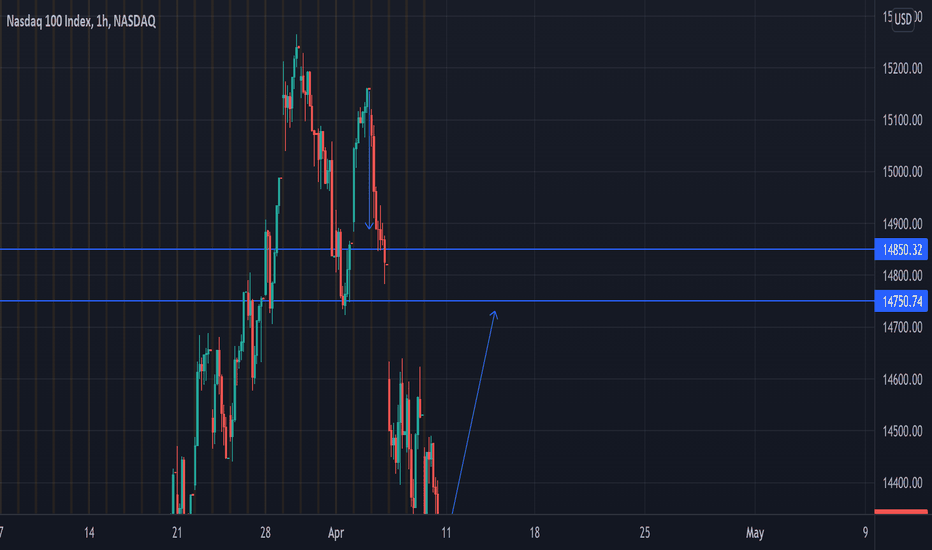Click the 14700.00 price axis label
The width and height of the screenshot is (932, 550).
[x=902, y=328]
